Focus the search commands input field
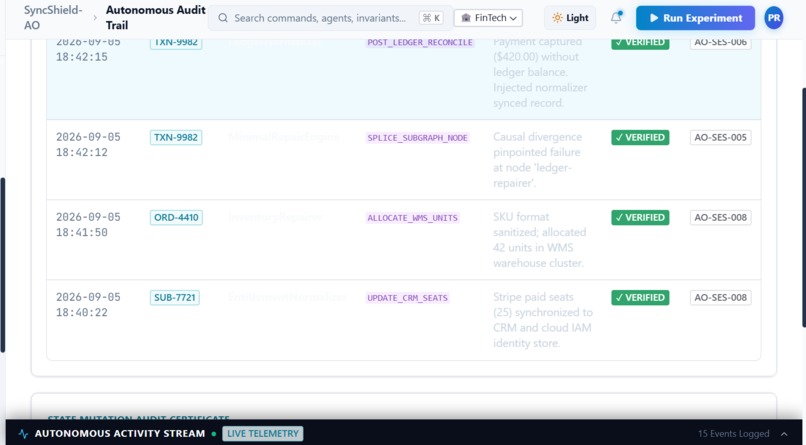The image size is (806, 445). pyautogui.click(x=331, y=18)
